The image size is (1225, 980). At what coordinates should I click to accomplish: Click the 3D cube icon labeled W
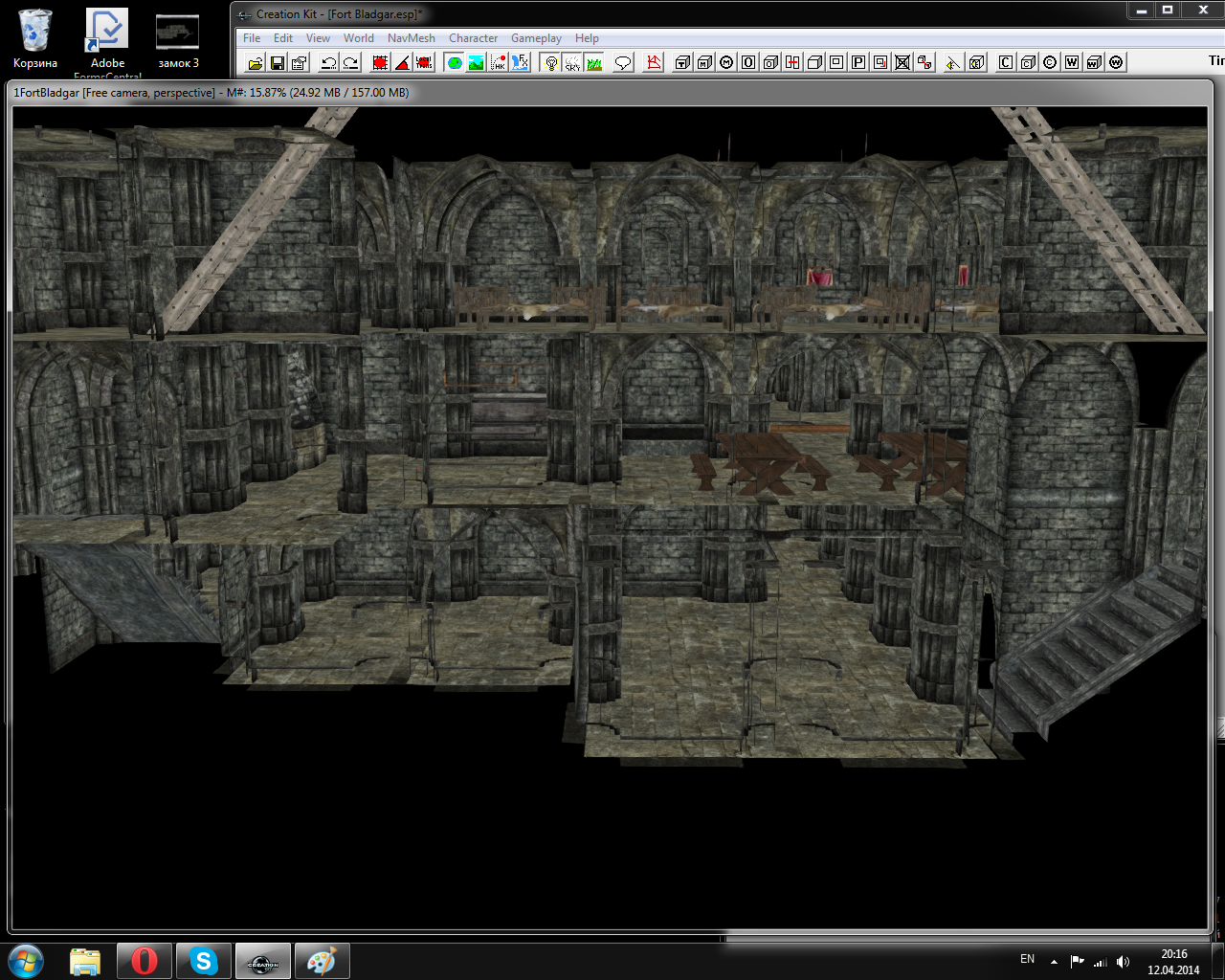1094,62
